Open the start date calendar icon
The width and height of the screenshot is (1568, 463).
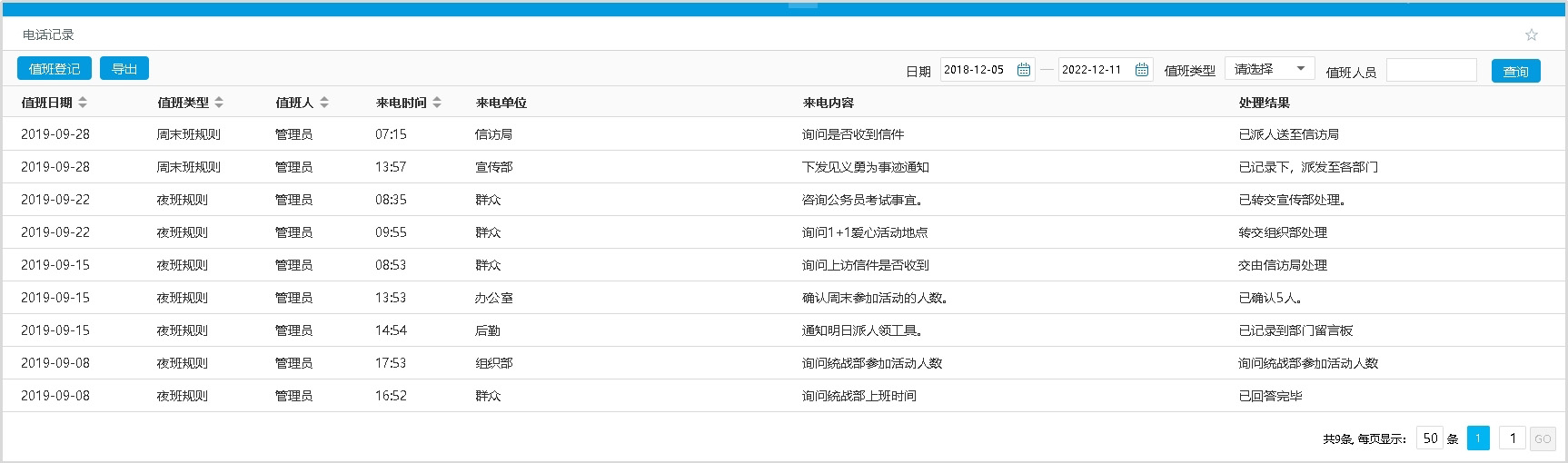(1024, 70)
